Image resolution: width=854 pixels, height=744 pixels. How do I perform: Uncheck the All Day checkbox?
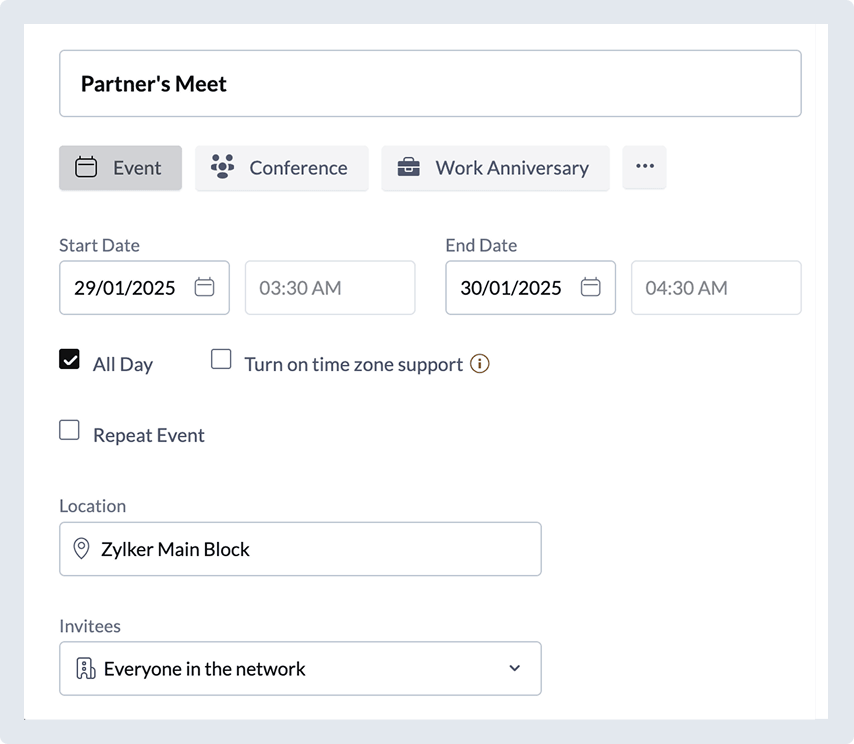[69, 360]
